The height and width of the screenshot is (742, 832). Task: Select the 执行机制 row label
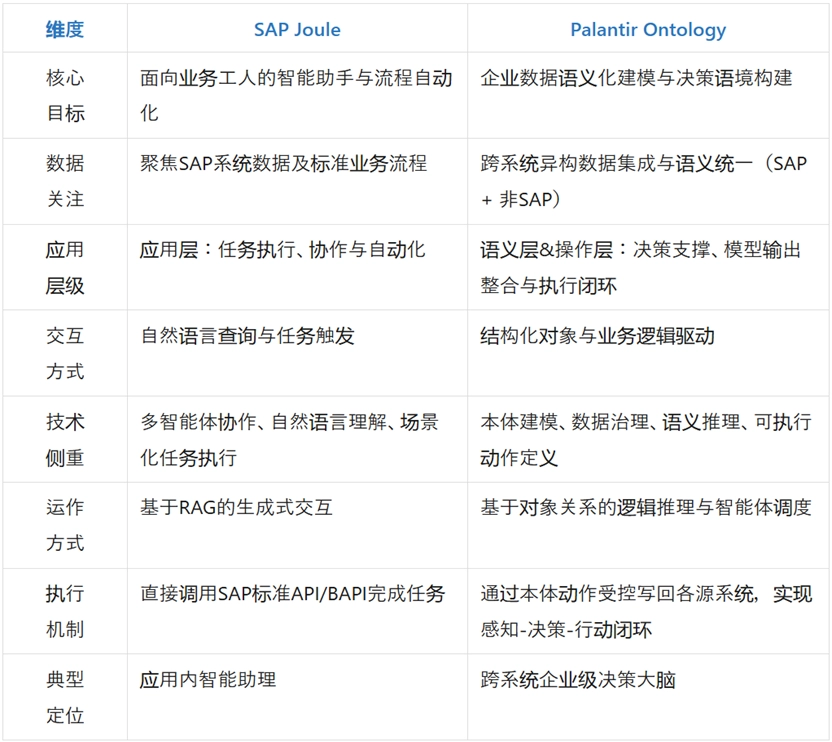click(65, 611)
